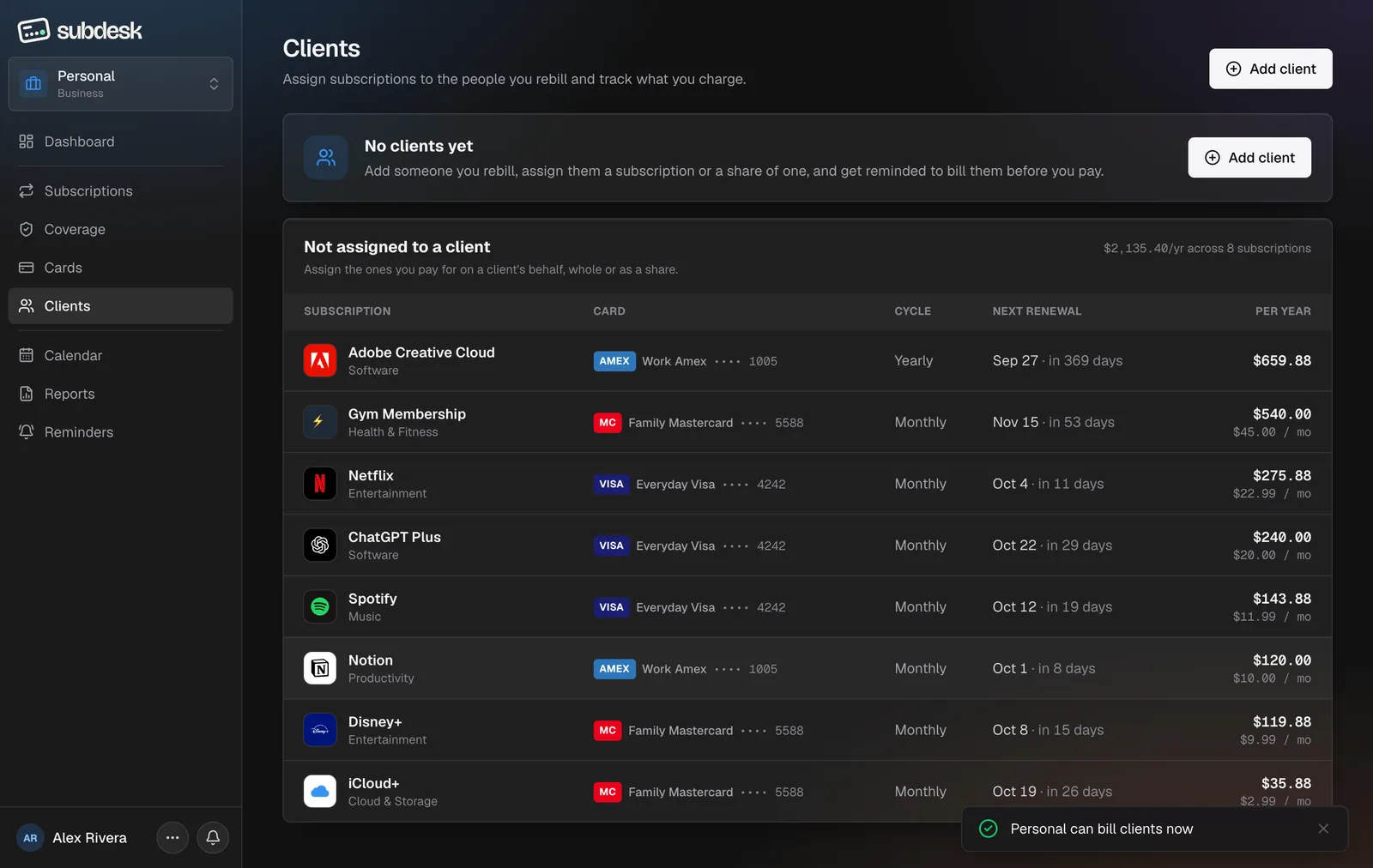Click the CYCLE column header
Screen dimensions: 1373x868
pyautogui.click(x=912, y=311)
